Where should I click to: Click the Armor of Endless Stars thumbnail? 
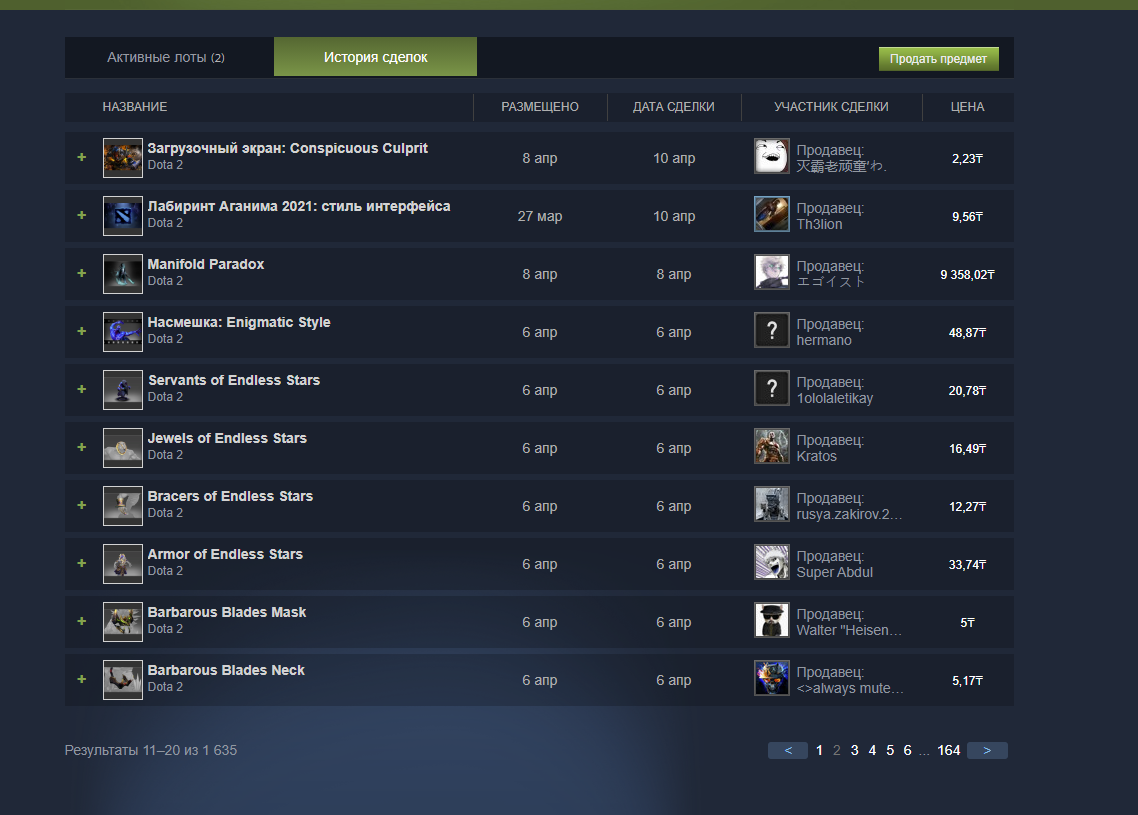coord(122,563)
